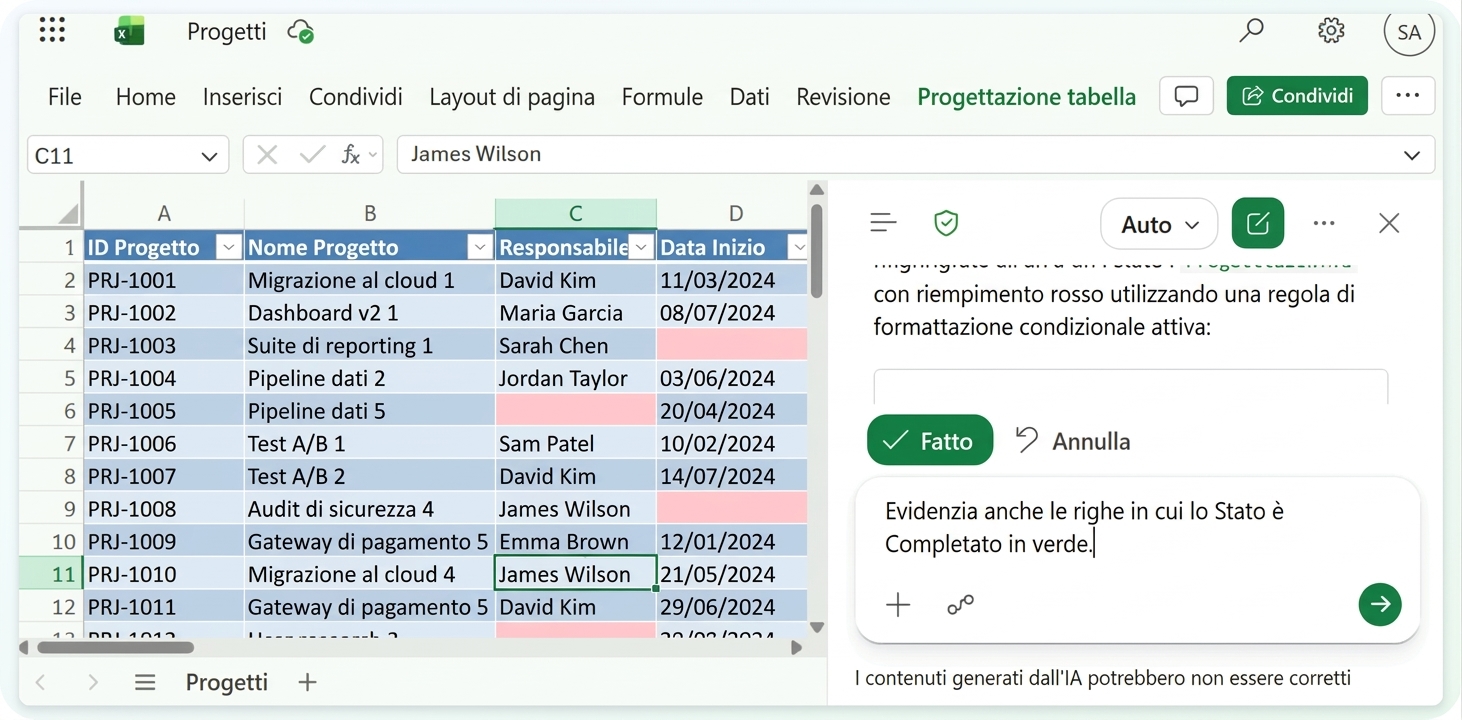This screenshot has width=1462, height=720.
Task: Click the green Condividi button
Action: tap(1297, 96)
